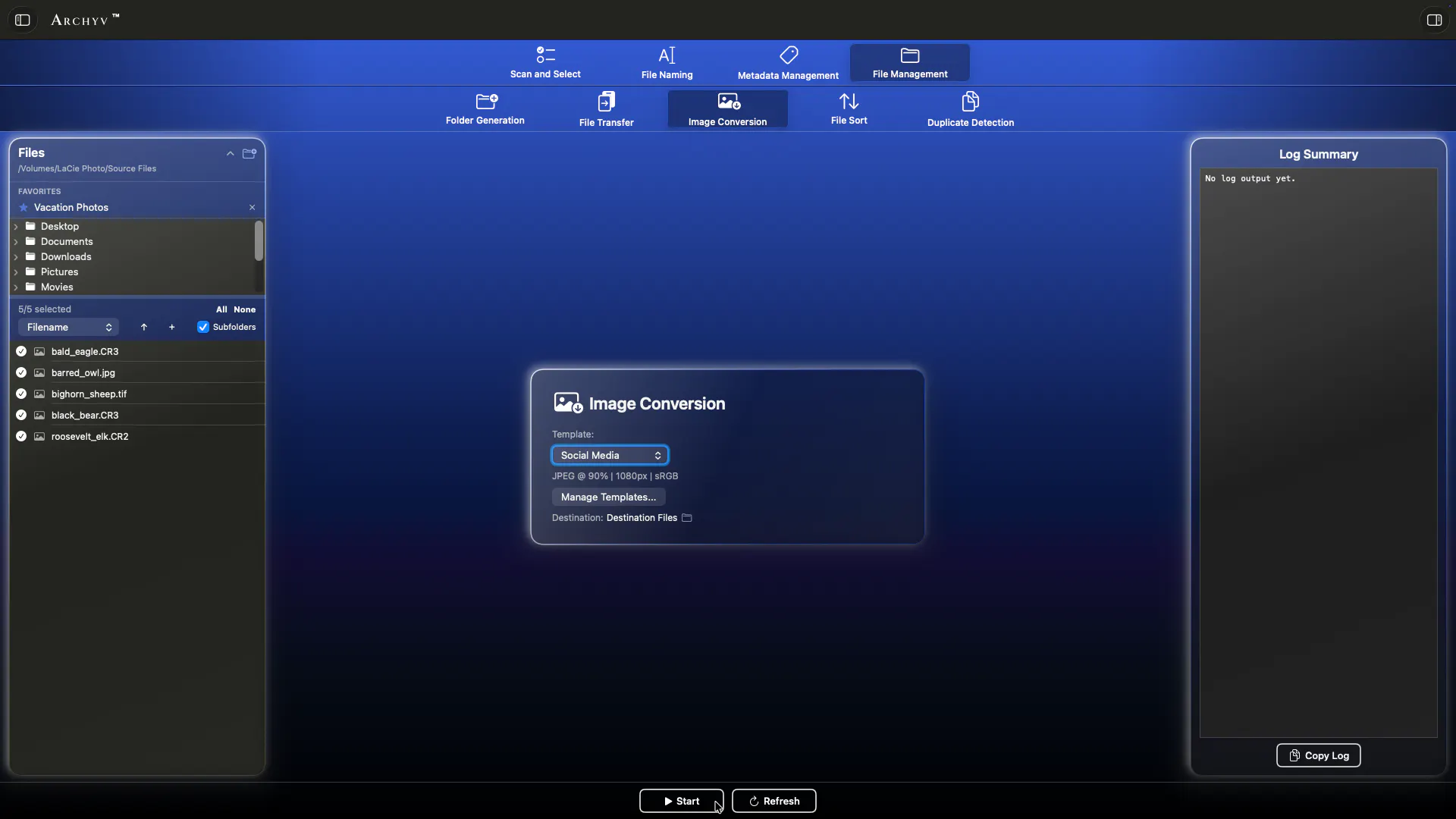Image resolution: width=1456 pixels, height=819 pixels.
Task: Select the bighorn_sheep.tif filename
Action: pos(89,394)
